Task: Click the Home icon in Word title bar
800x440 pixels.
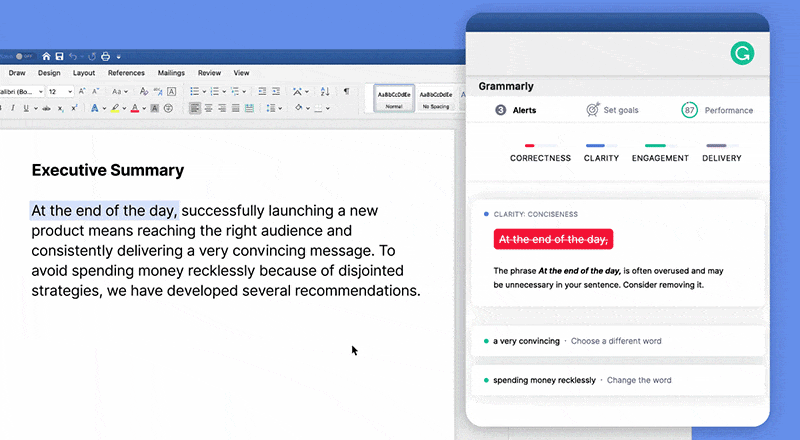Action: (x=46, y=56)
